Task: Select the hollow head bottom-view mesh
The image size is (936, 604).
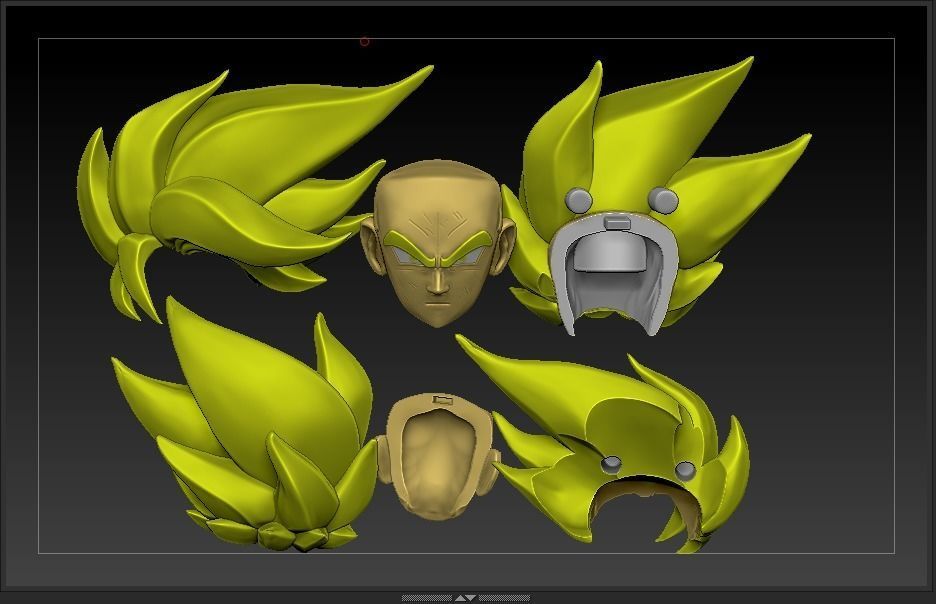Action: [438, 455]
